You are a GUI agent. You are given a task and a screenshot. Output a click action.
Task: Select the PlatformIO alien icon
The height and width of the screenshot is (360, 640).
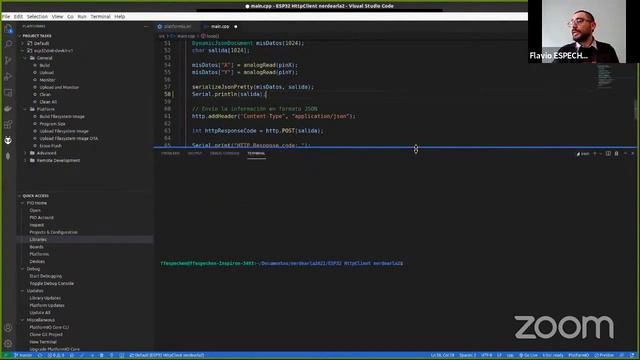[8, 140]
